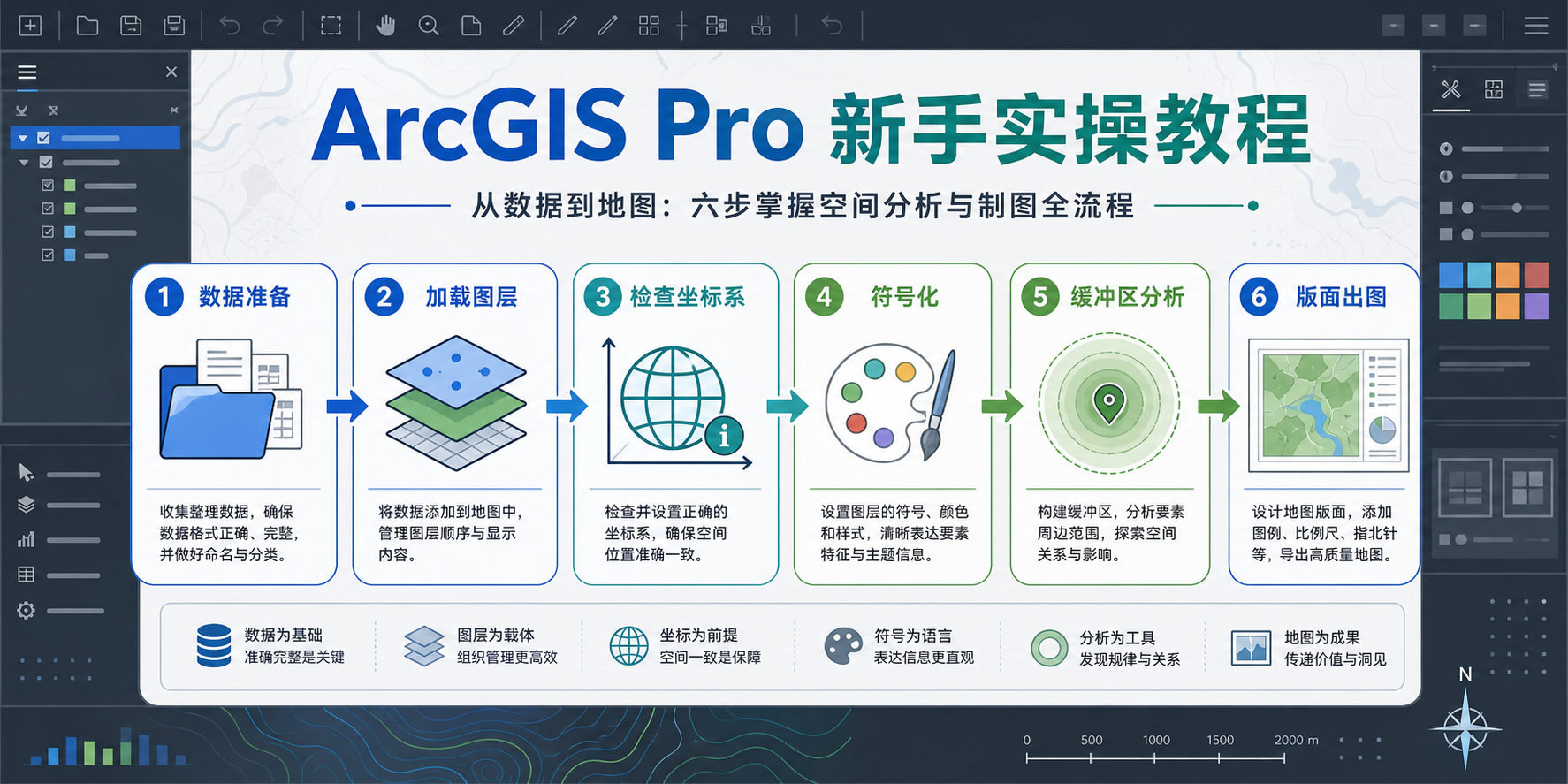This screenshot has width=1568, height=784.
Task: Open the second dropdown button at top right
Action: point(1435,26)
